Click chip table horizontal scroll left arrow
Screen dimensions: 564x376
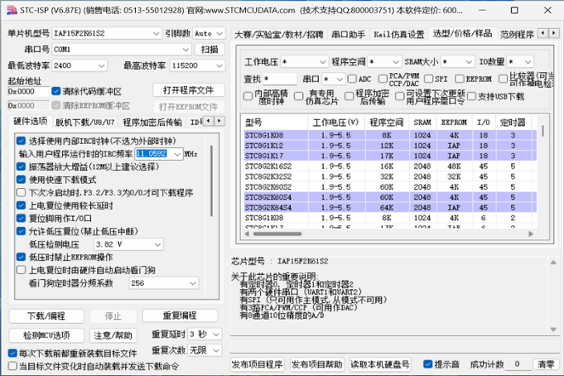pyautogui.click(x=247, y=234)
